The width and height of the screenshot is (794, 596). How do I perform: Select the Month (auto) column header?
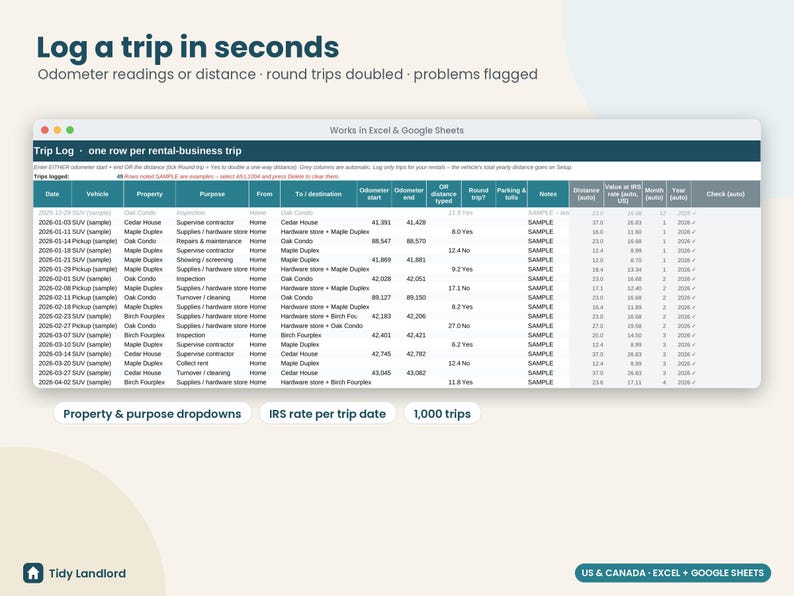click(654, 194)
